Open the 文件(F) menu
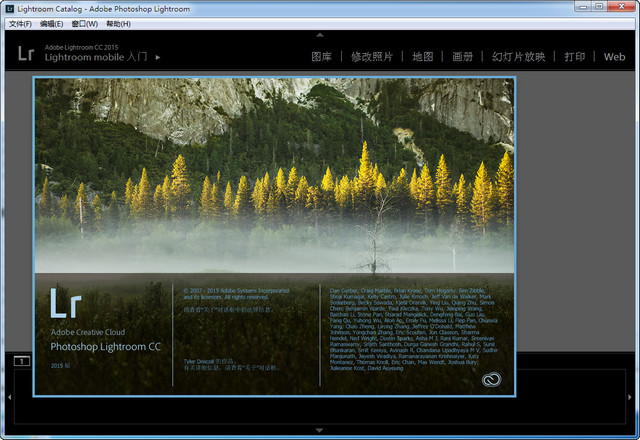 (x=20, y=23)
